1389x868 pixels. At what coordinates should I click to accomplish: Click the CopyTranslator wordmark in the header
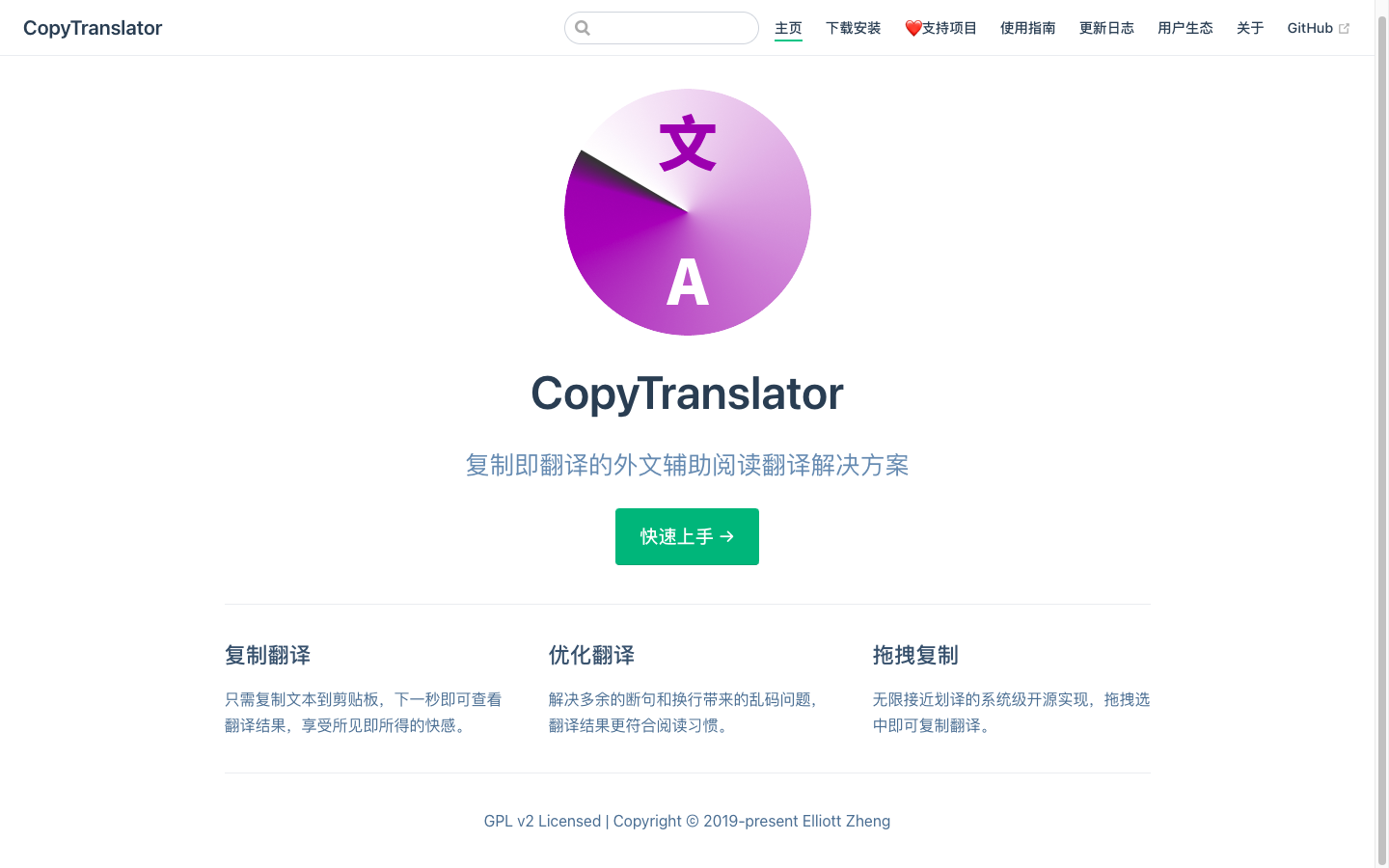[93, 28]
